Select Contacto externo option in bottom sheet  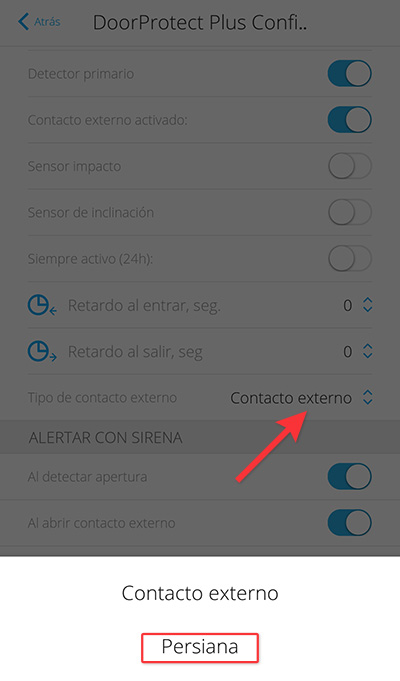pyautogui.click(x=200, y=593)
